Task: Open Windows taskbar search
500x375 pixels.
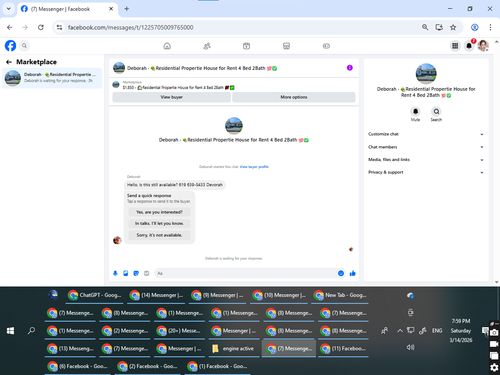Action: [x=31, y=331]
